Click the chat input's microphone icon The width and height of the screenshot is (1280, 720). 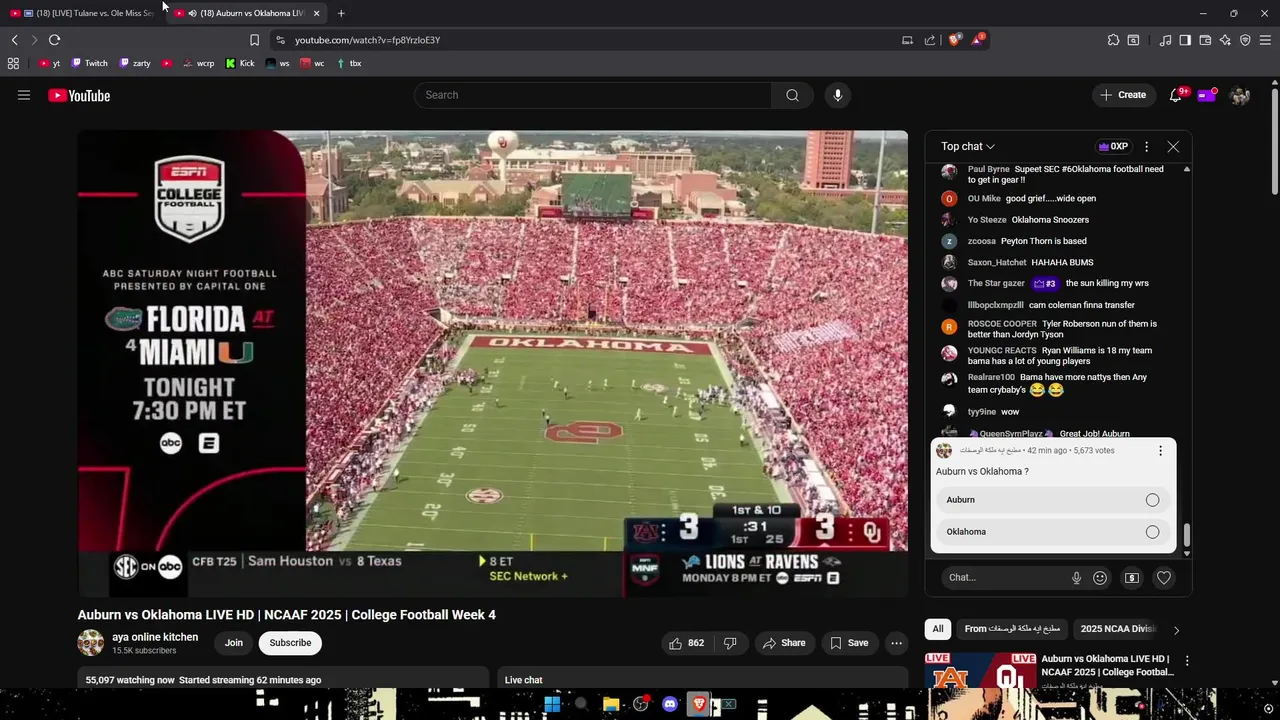1076,577
